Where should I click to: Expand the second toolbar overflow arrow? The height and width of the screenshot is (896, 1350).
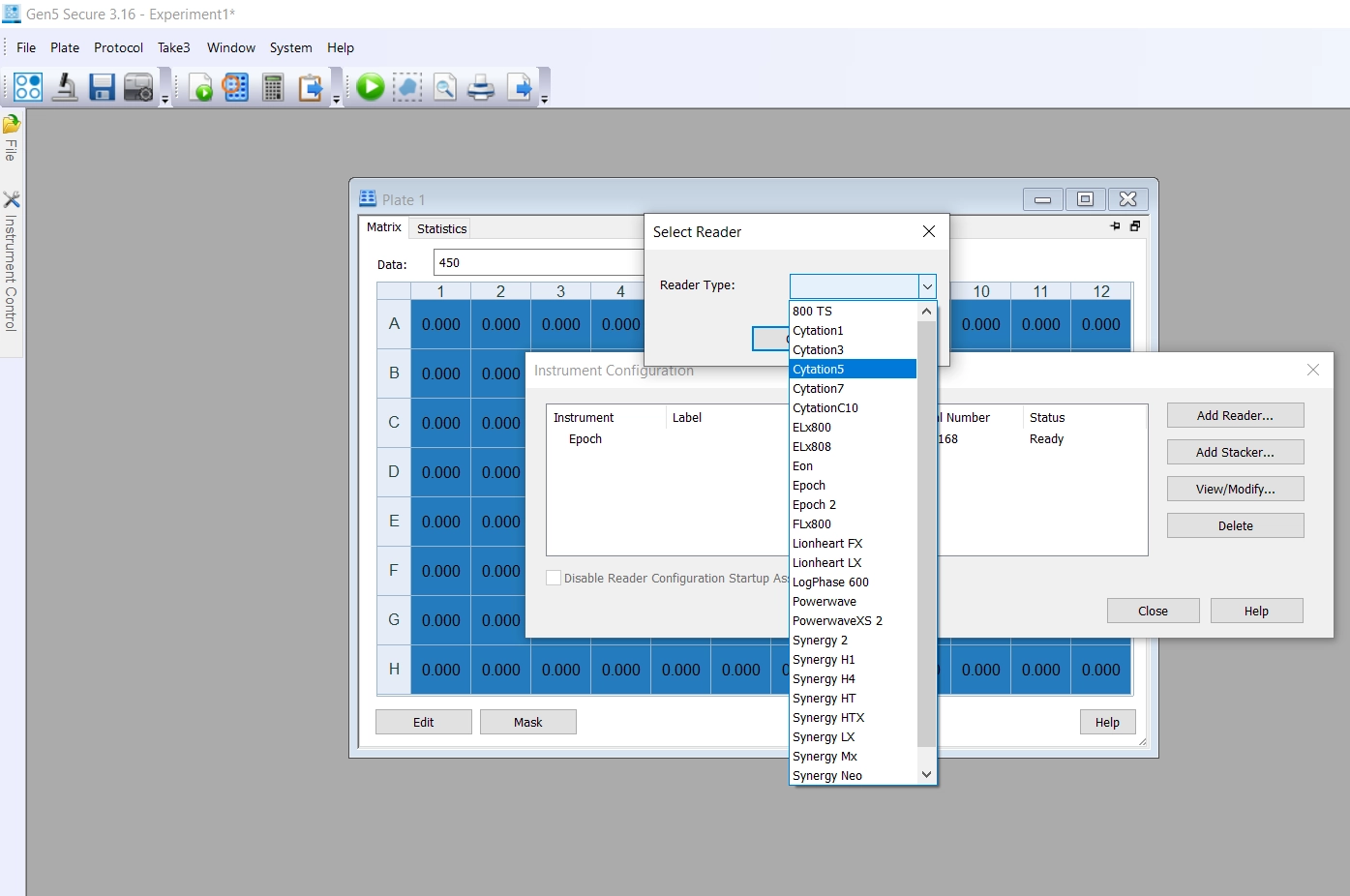pos(337,100)
